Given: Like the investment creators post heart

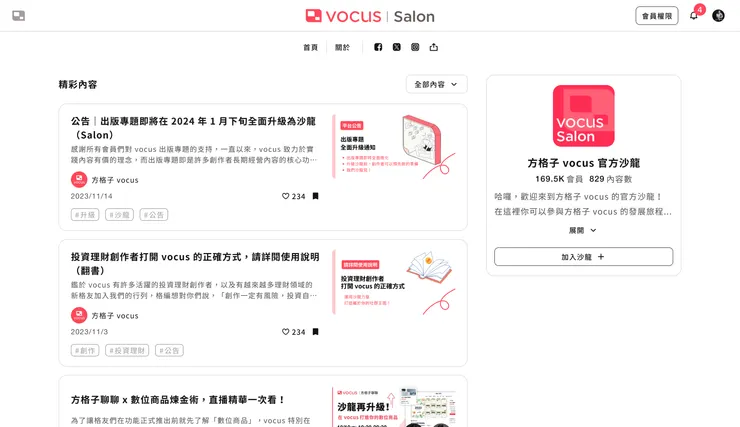Looking at the screenshot, I should pos(286,332).
